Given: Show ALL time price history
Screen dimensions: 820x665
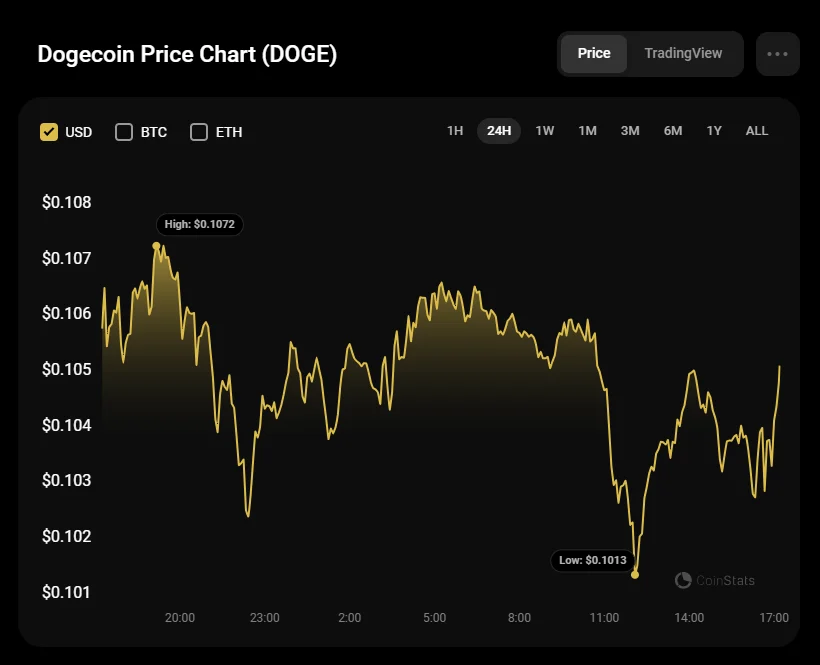Looking at the screenshot, I should pos(757,131).
